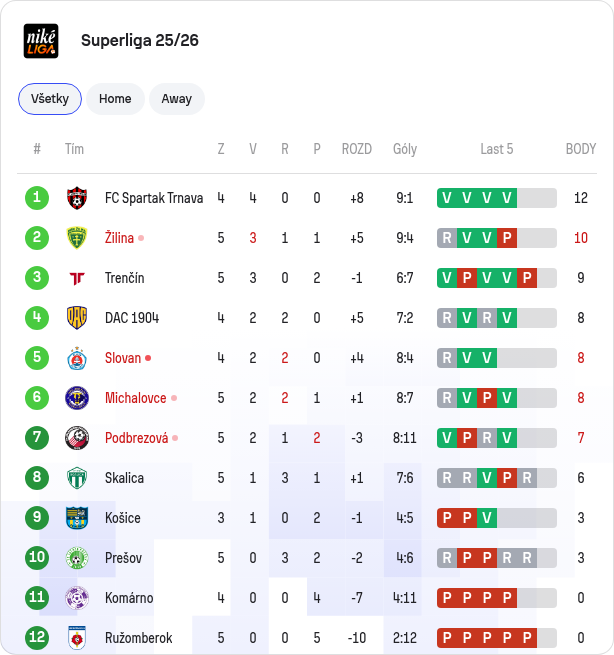Click Ružomberok's Last 5 results bar
This screenshot has width=614, height=655.
[497, 638]
